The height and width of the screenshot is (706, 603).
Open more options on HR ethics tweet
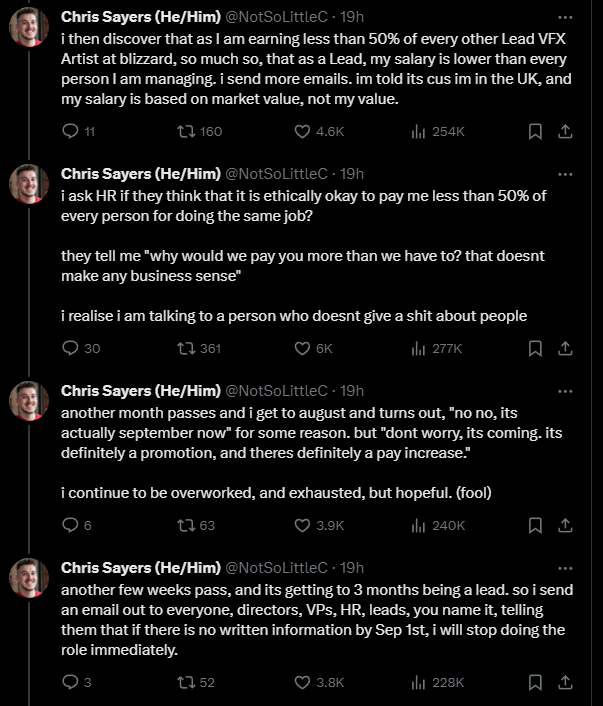(565, 175)
